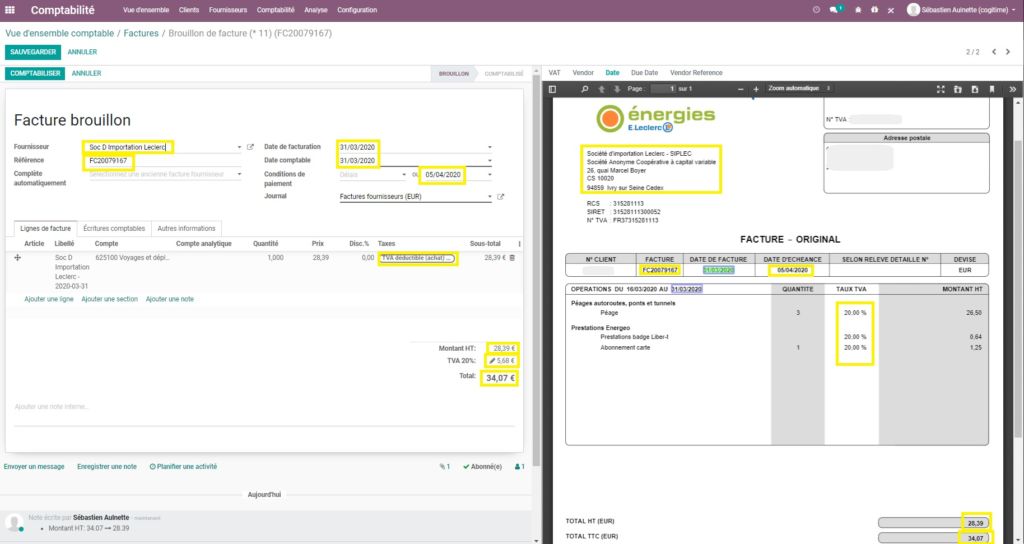Screen dimensions: 1024x544
Task: Click ANNULER next to COMPTABILISER
Action: coord(86,74)
